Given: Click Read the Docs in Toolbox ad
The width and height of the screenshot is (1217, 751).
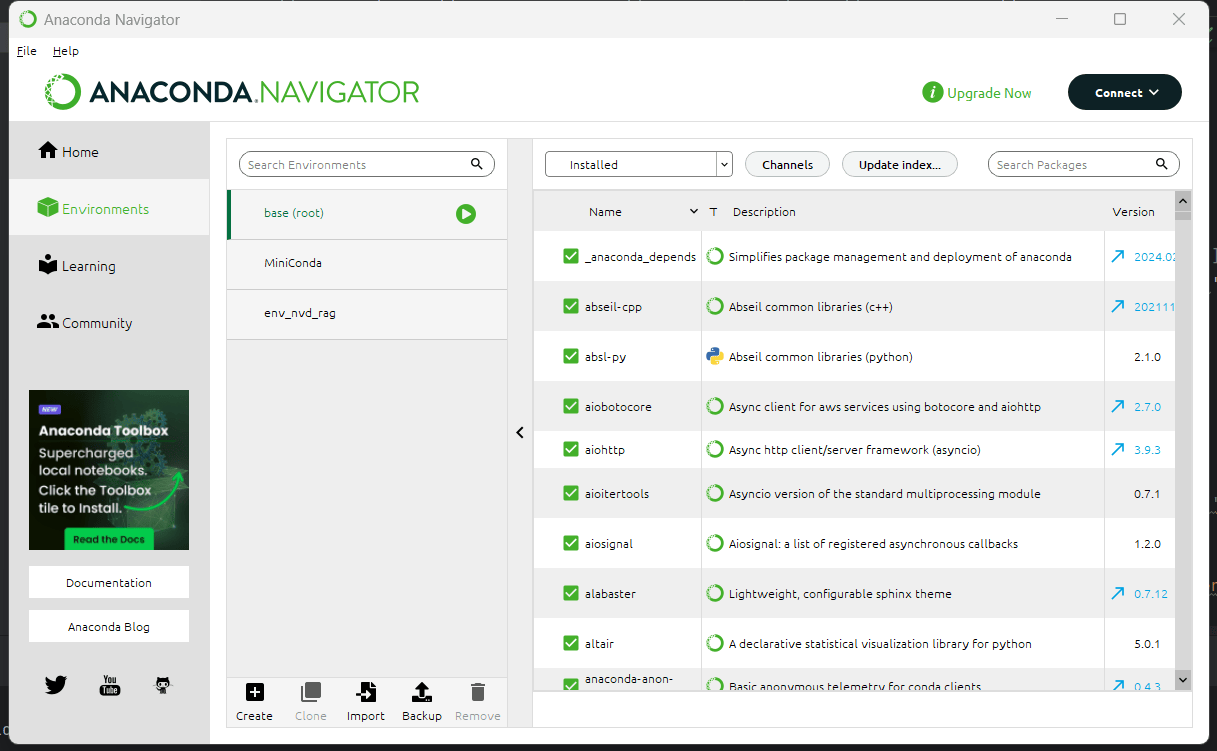Looking at the screenshot, I should point(109,539).
